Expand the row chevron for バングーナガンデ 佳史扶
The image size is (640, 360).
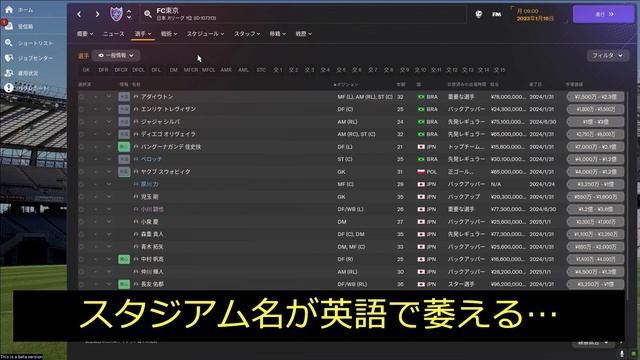(109, 147)
